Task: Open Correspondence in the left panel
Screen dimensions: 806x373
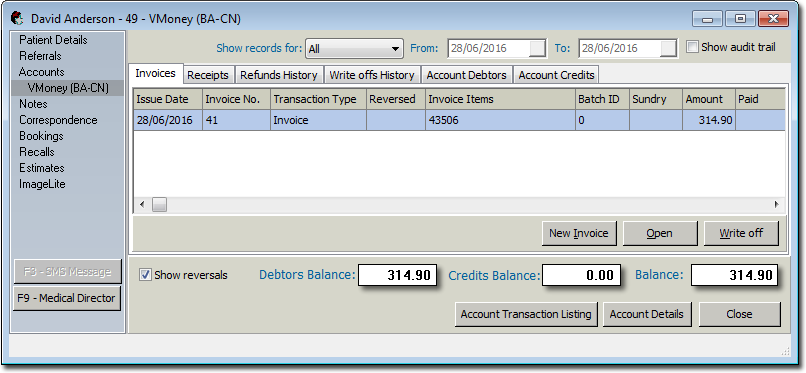Action: pyautogui.click(x=58, y=120)
